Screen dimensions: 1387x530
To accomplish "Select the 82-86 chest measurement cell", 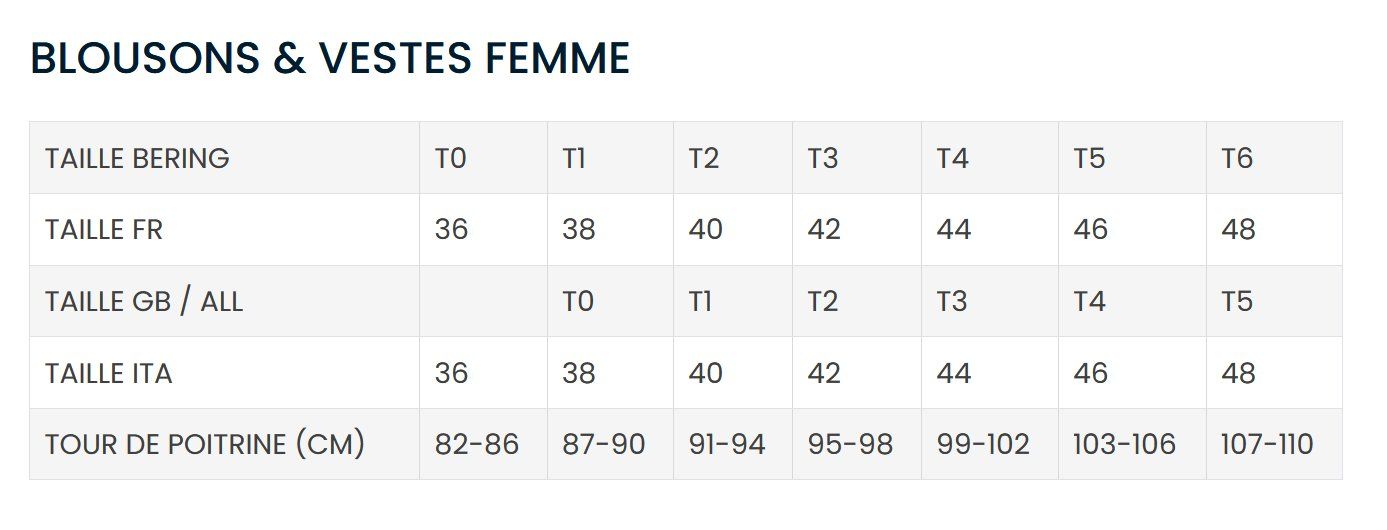I will [477, 444].
